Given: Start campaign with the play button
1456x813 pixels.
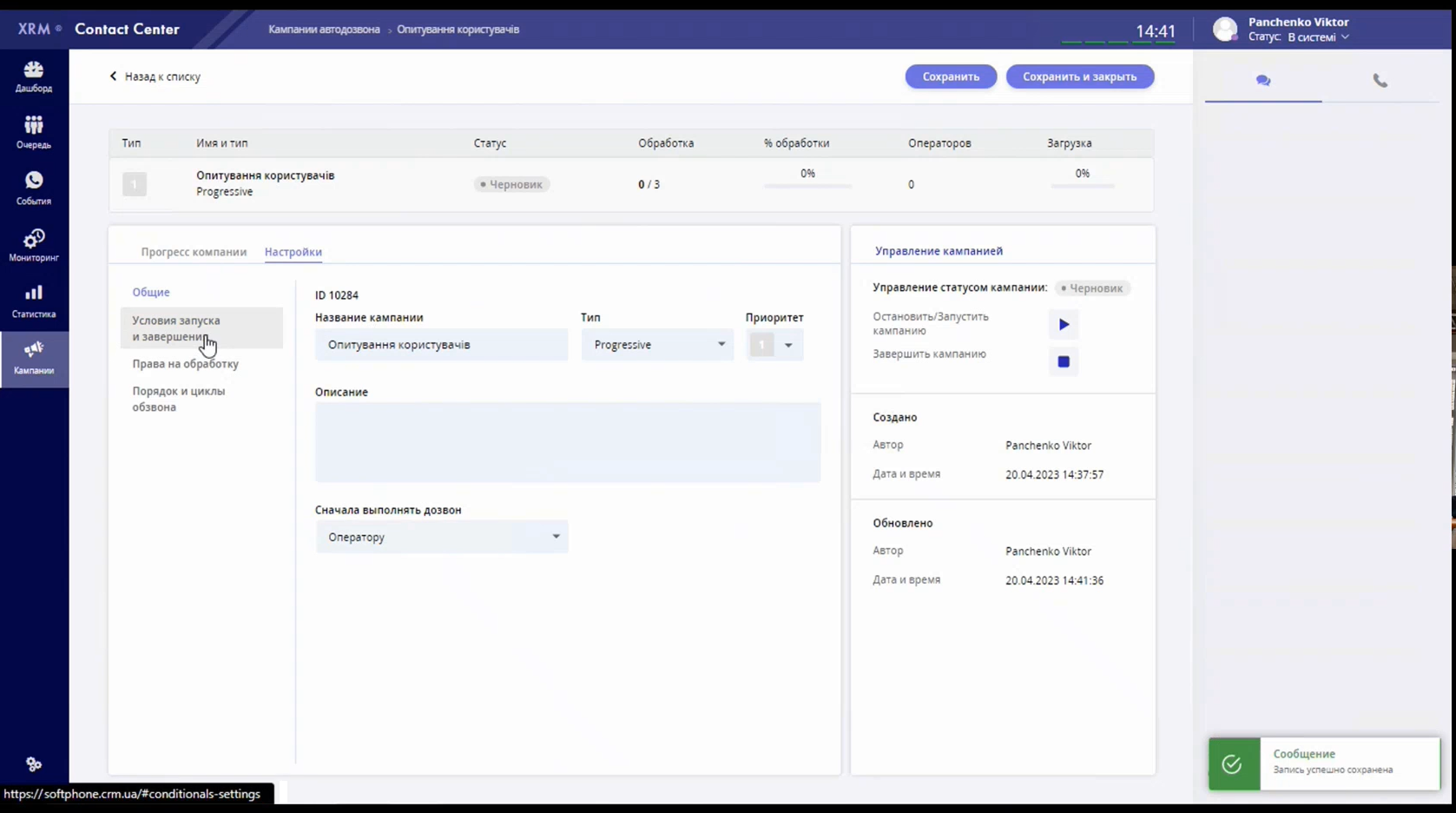Looking at the screenshot, I should click(1064, 325).
